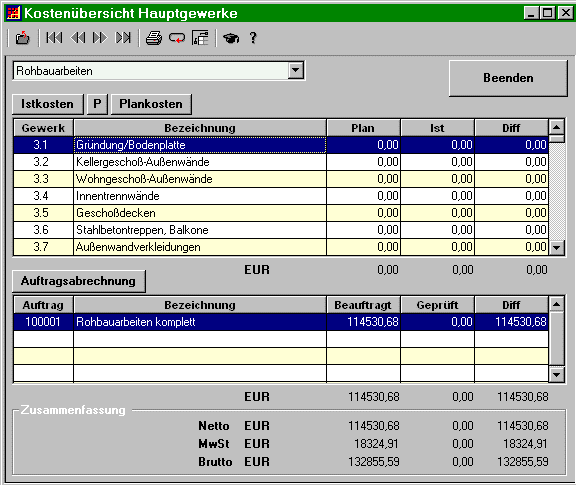Viewport: 576px width, 485px height.
Task: Open help via question mark icon
Action: click(x=253, y=38)
